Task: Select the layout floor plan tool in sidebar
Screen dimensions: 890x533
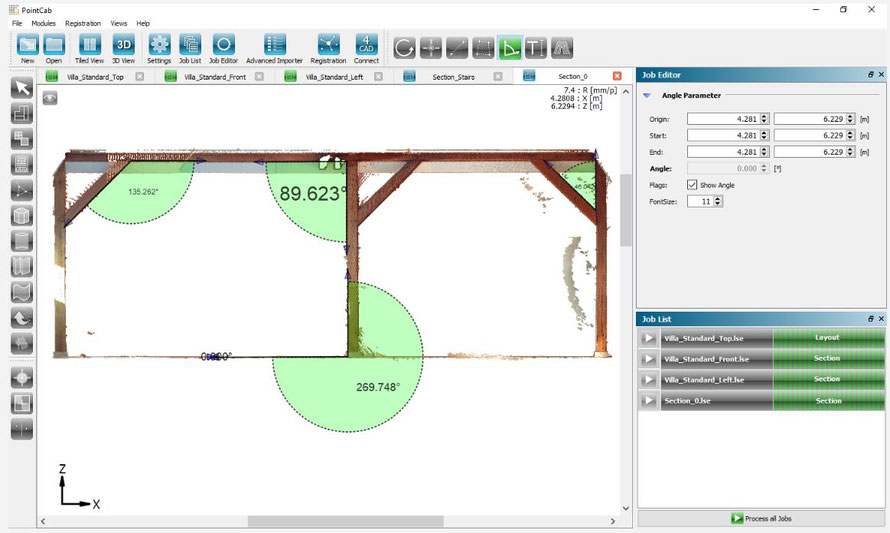Action: (x=22, y=114)
